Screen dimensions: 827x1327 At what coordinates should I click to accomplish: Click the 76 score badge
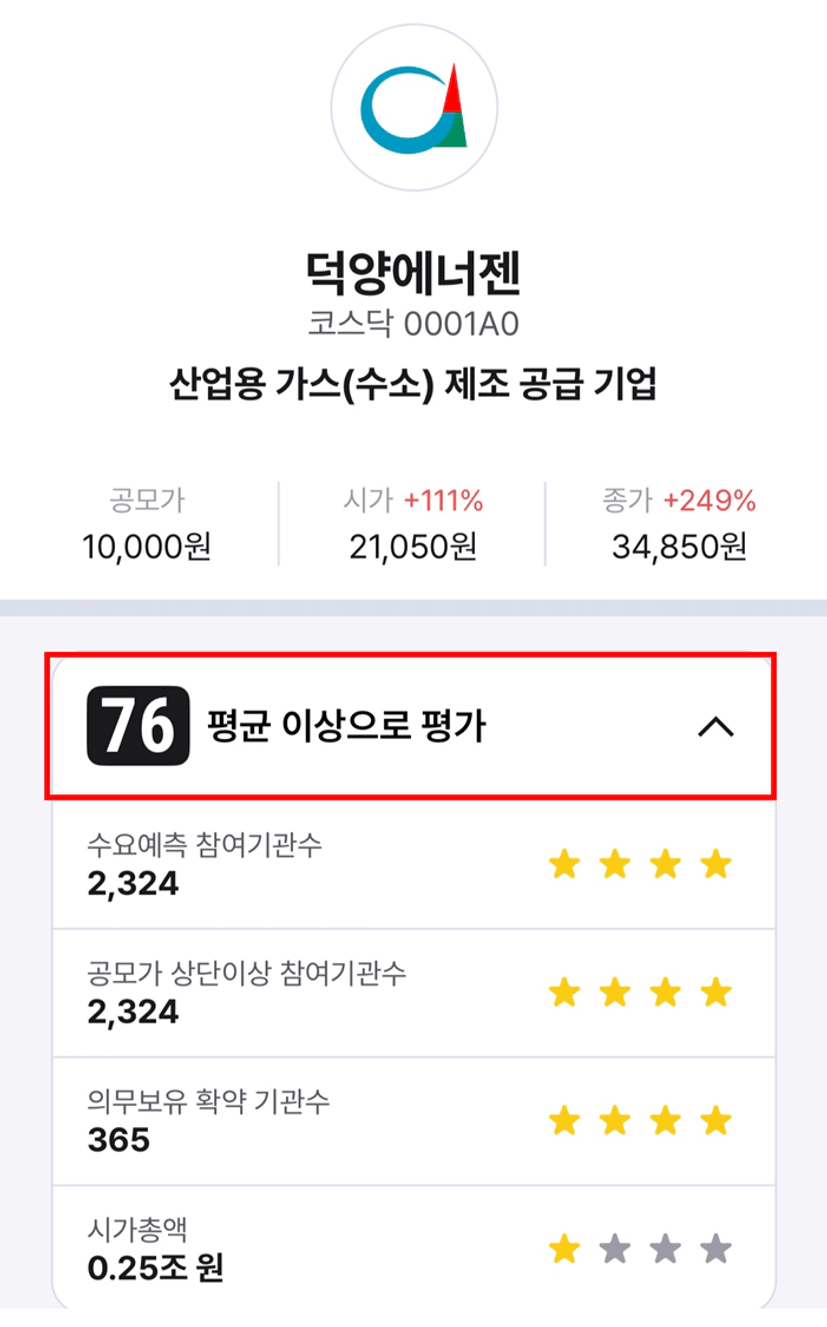138,726
